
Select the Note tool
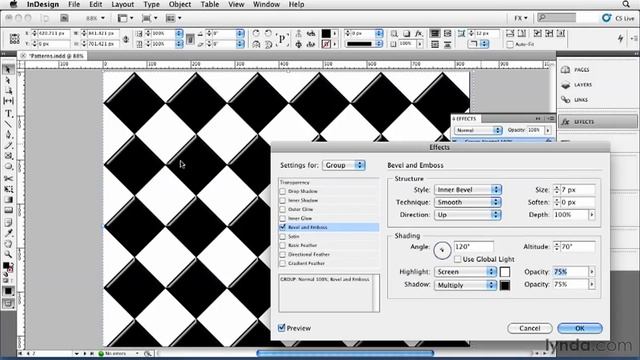coord(8,222)
